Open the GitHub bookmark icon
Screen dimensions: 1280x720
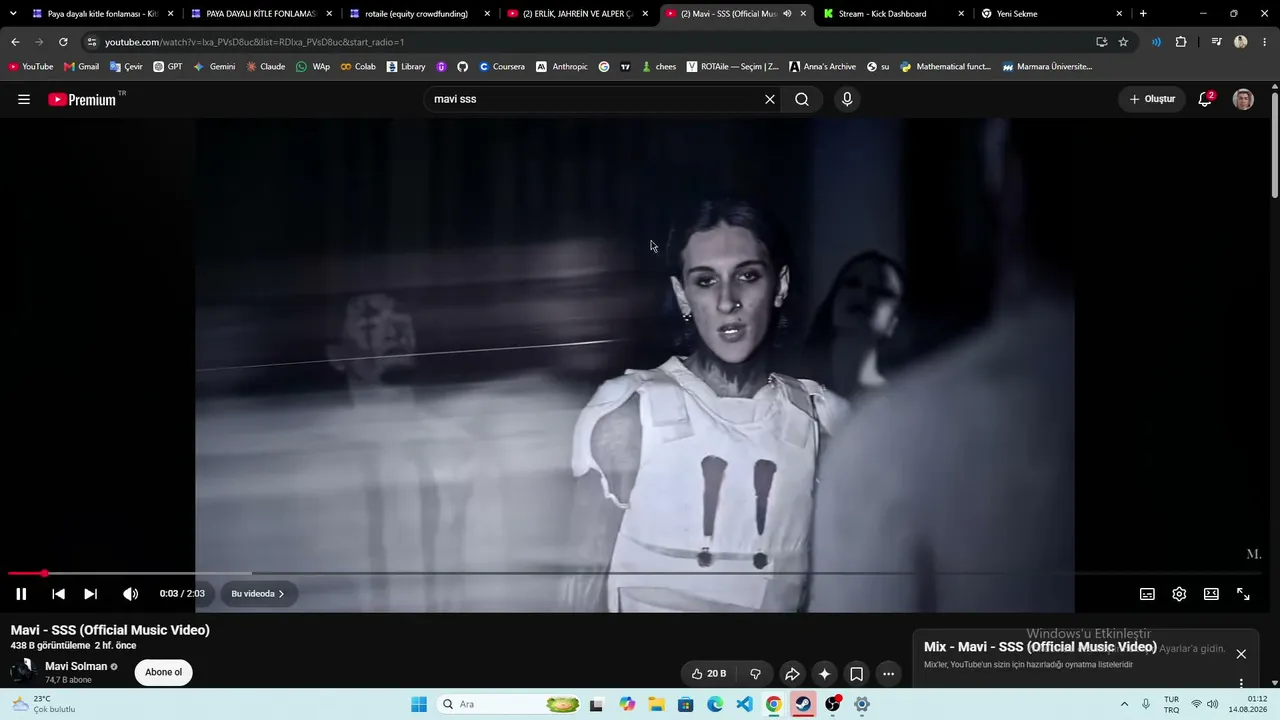(462, 67)
